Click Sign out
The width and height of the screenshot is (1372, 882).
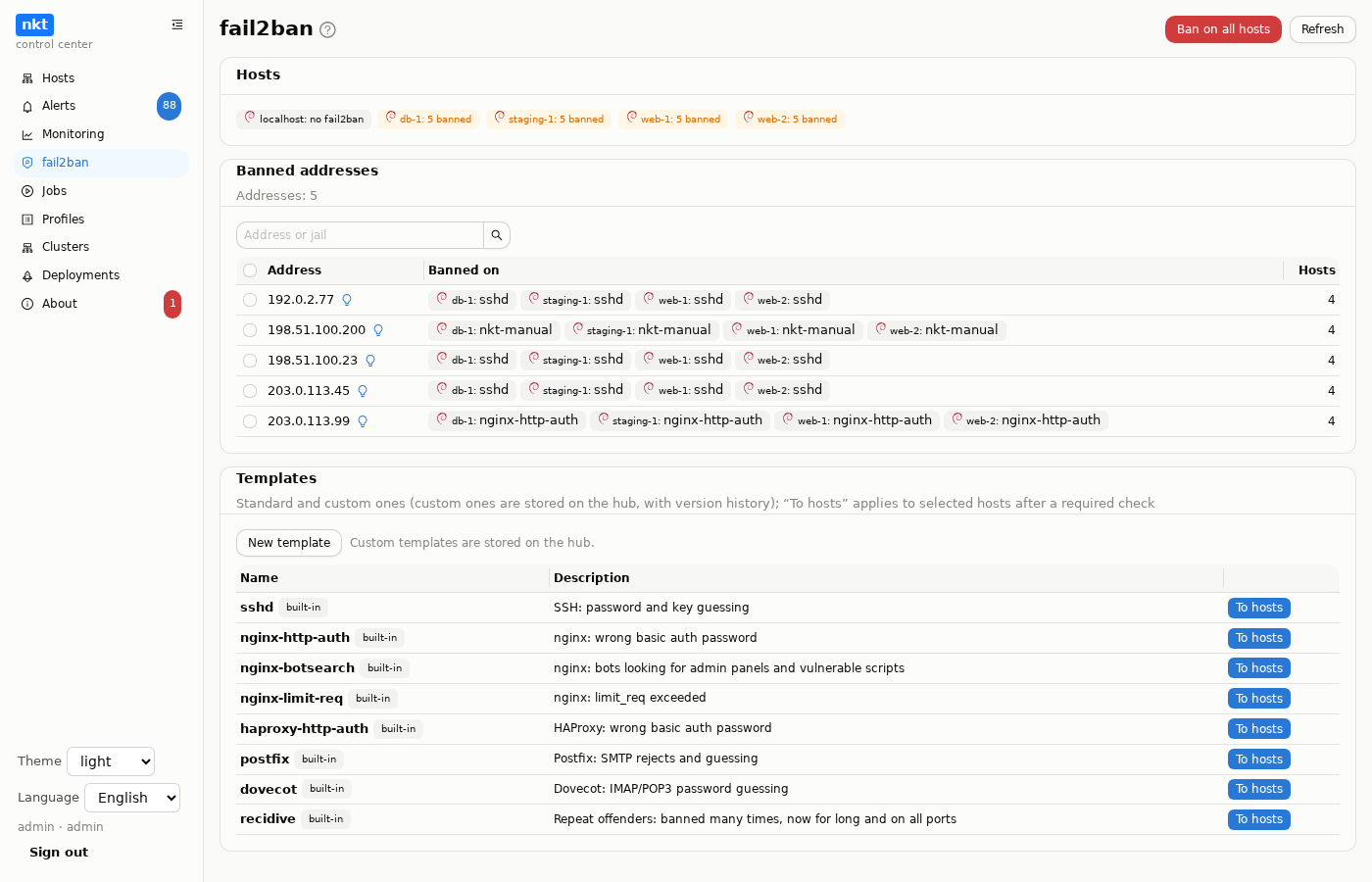[59, 853]
